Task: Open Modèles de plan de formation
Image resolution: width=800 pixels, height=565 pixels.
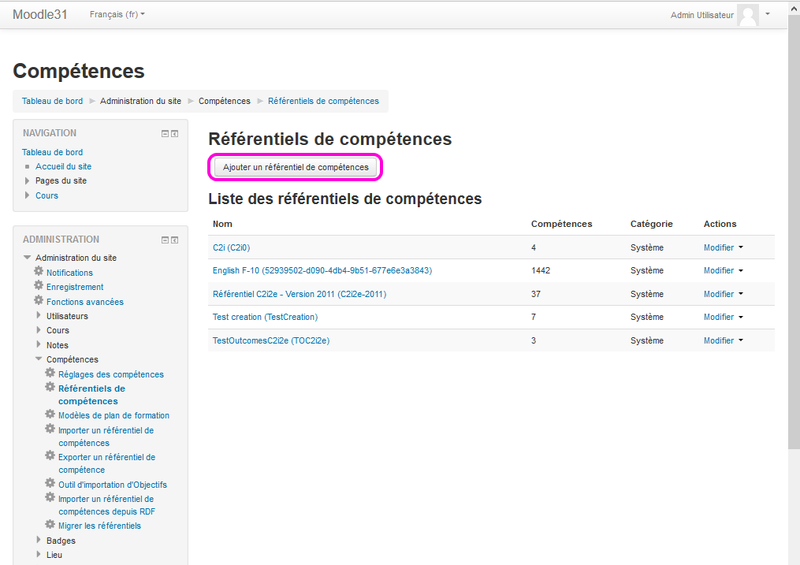Action: 113,415
